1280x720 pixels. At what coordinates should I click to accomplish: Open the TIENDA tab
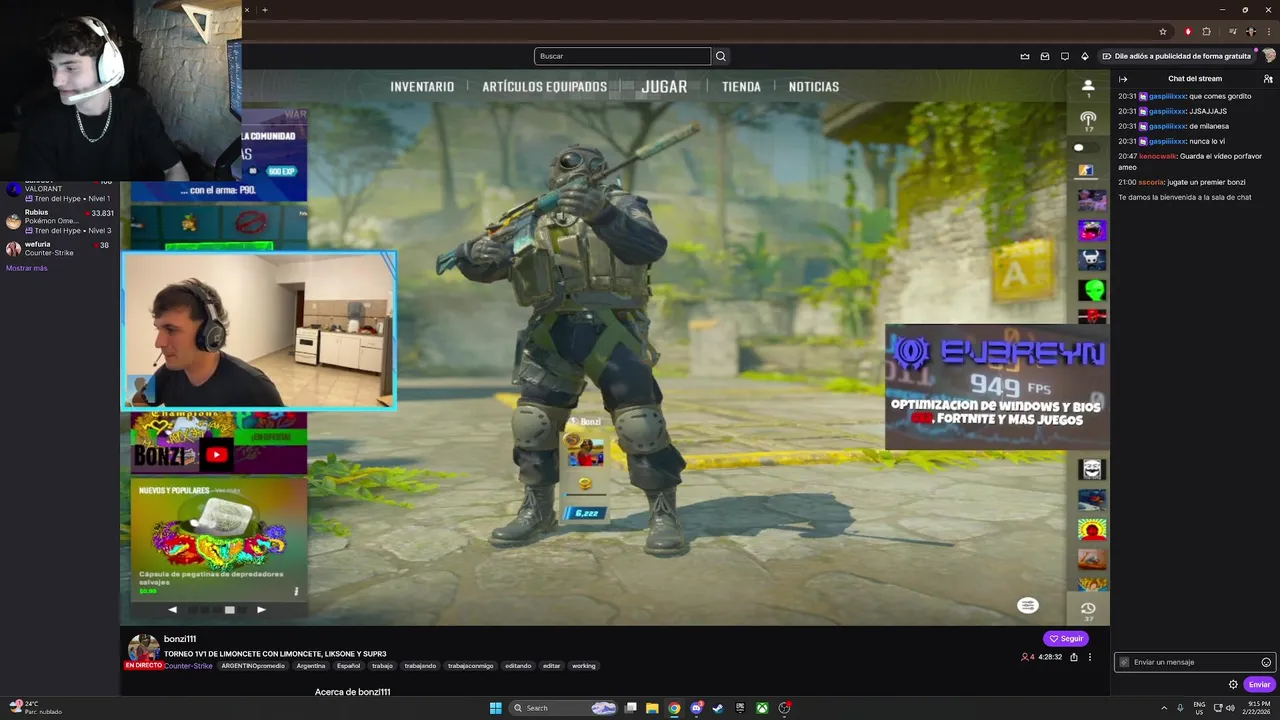(741, 87)
